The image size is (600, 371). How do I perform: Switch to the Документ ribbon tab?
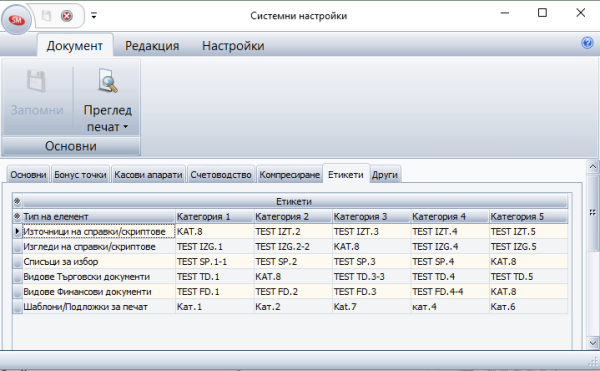75,46
